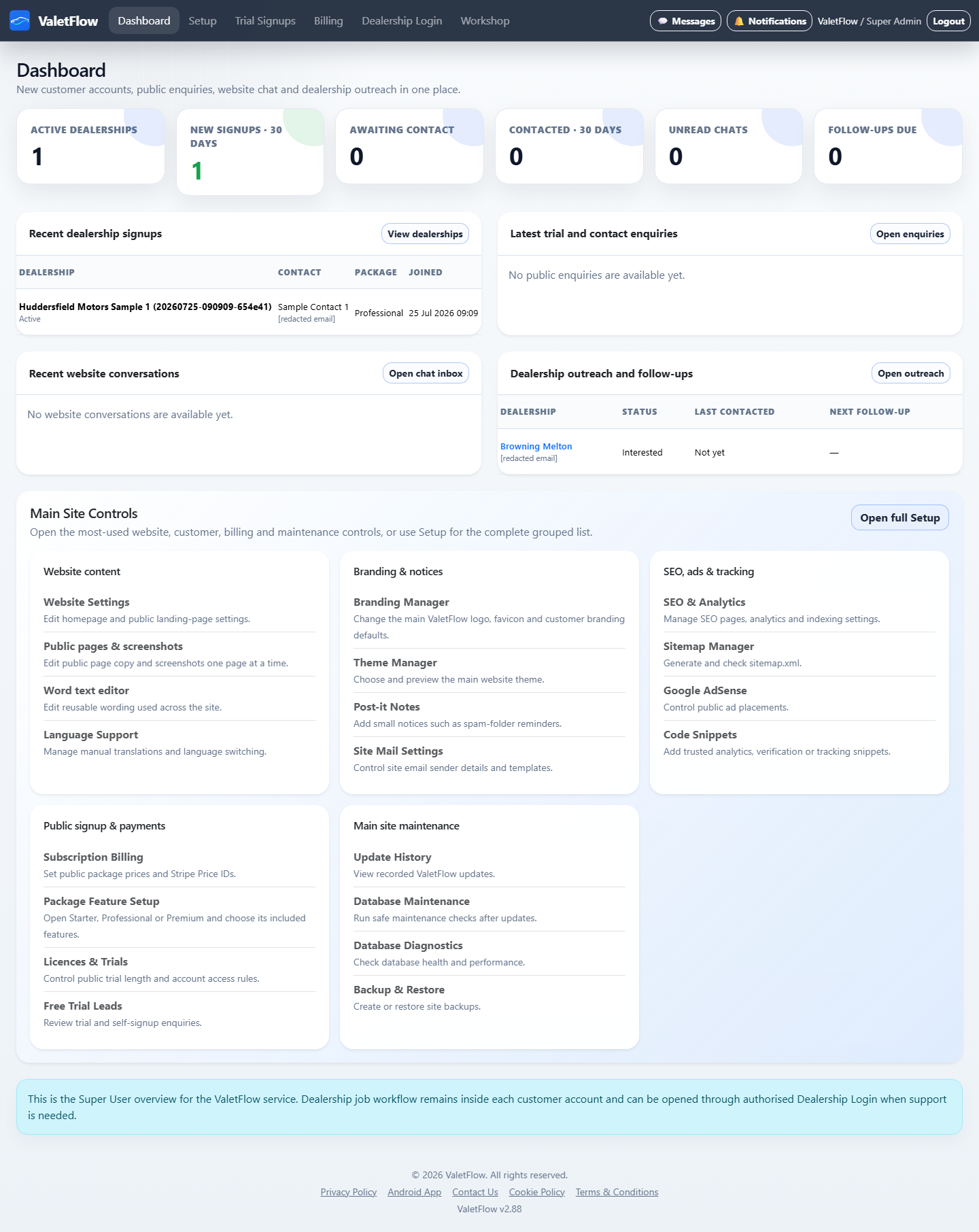Open the Billing nav item
Image resolution: width=979 pixels, height=1232 pixels.
coord(328,21)
